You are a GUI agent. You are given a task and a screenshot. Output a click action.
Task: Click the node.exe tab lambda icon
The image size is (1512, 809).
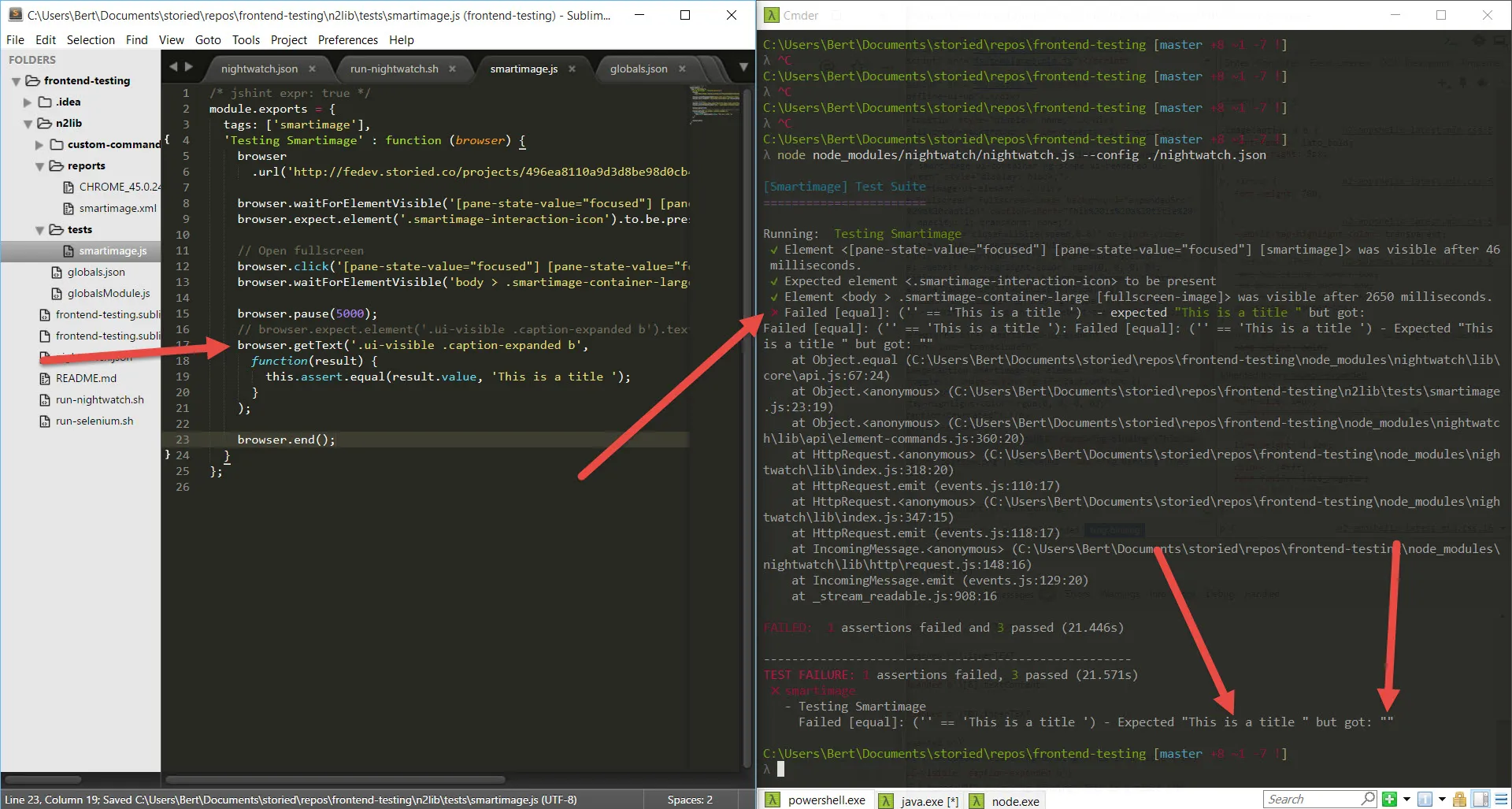tap(976, 800)
